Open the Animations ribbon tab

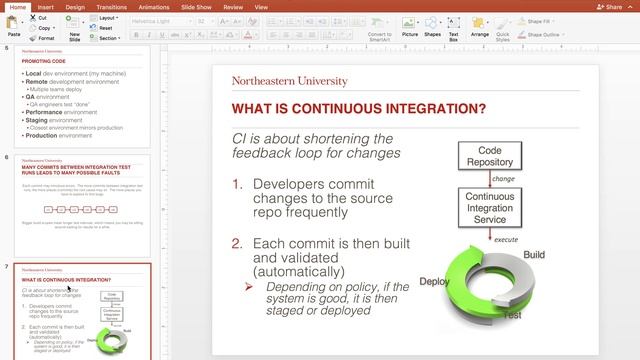pyautogui.click(x=154, y=7)
